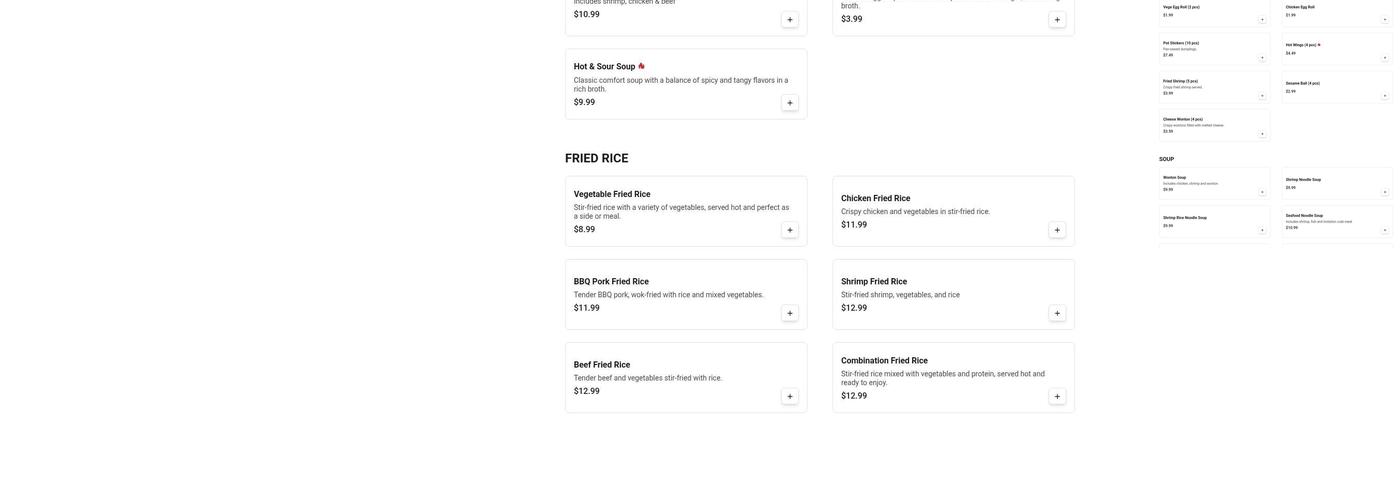This screenshot has width=1400, height=500.
Task: Add Hot Wings (4 pcs) via plus
Action: pos(1385,57)
